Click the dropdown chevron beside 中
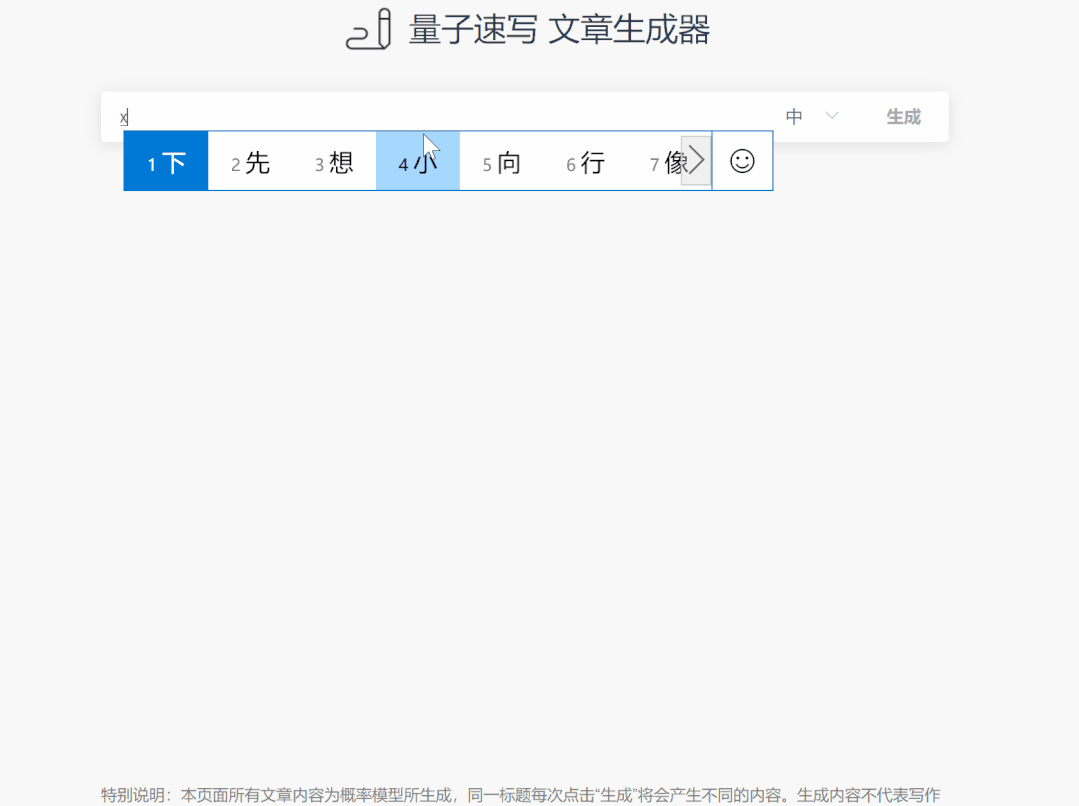This screenshot has height=806, width=1079. tap(832, 116)
